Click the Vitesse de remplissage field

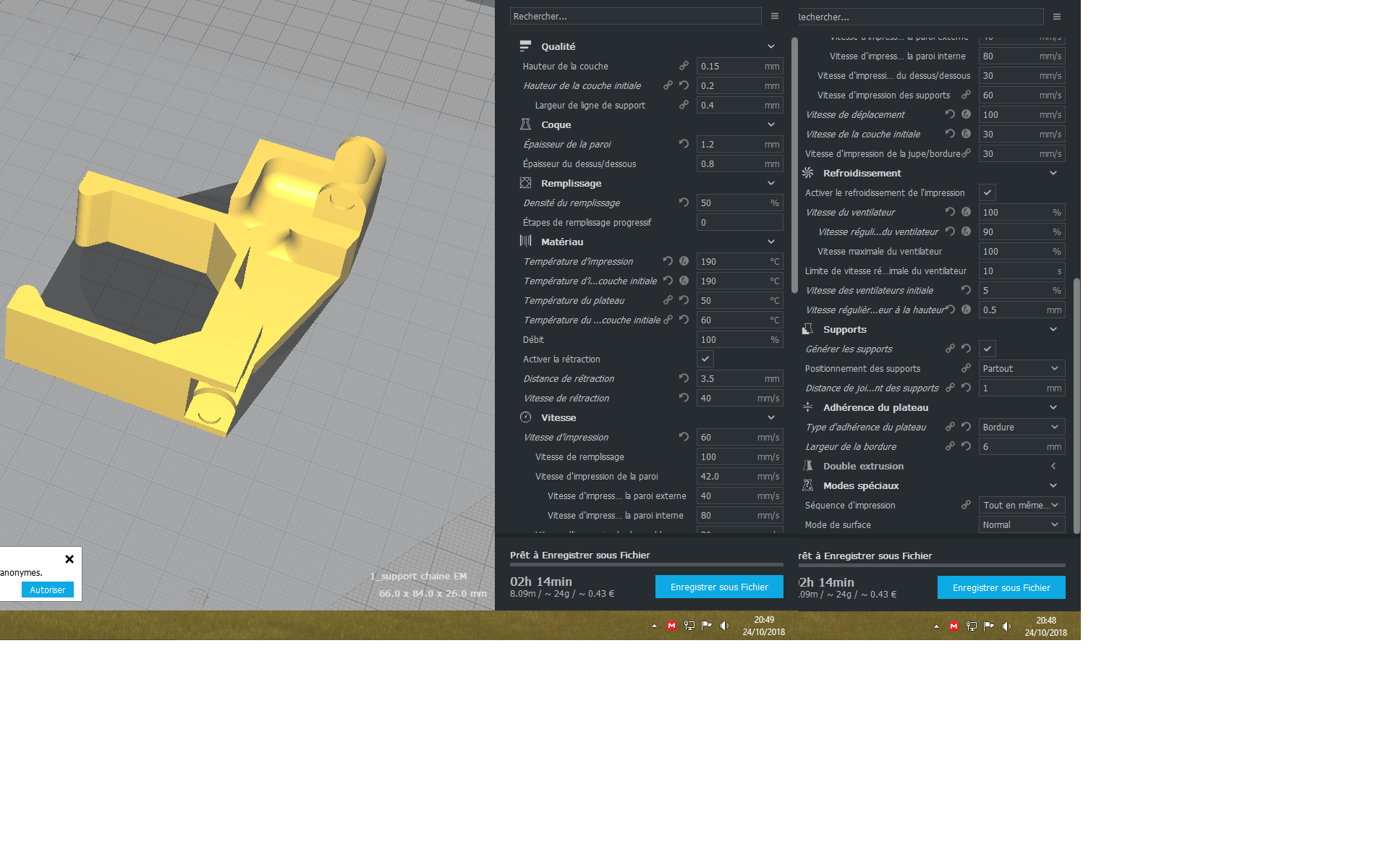pos(739,456)
